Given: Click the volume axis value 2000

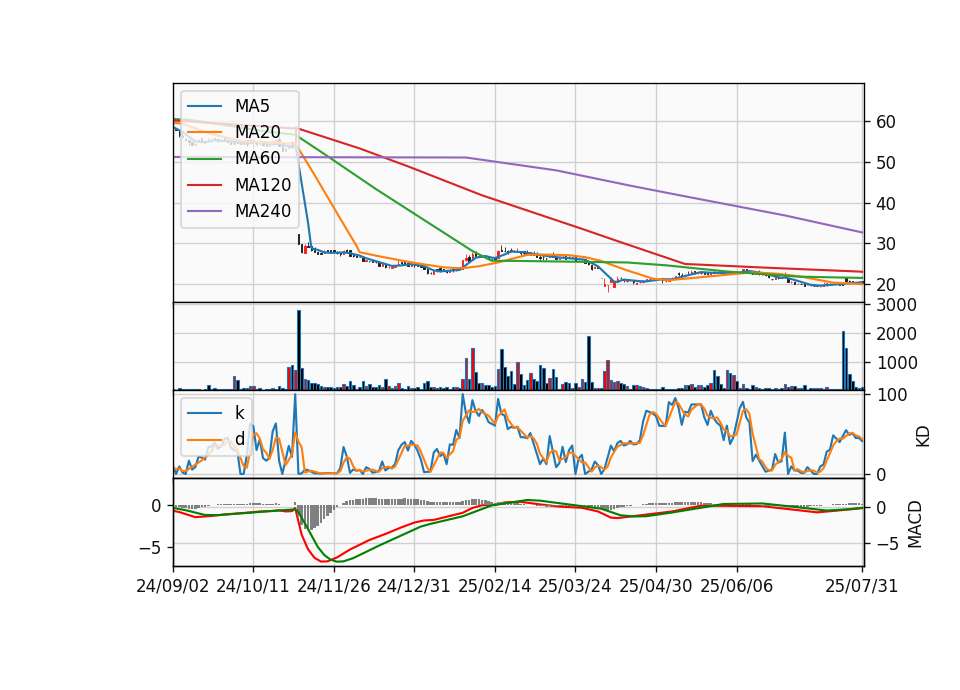Looking at the screenshot, I should click(896, 334).
